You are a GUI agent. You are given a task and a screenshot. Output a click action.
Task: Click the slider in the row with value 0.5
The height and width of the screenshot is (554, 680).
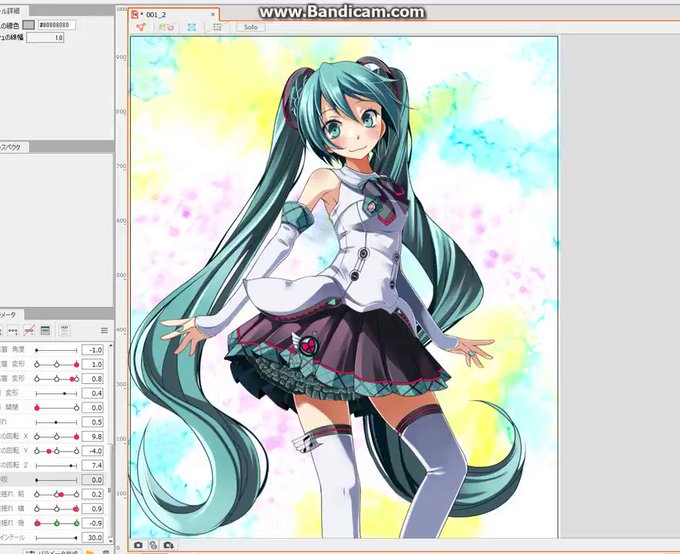56,422
